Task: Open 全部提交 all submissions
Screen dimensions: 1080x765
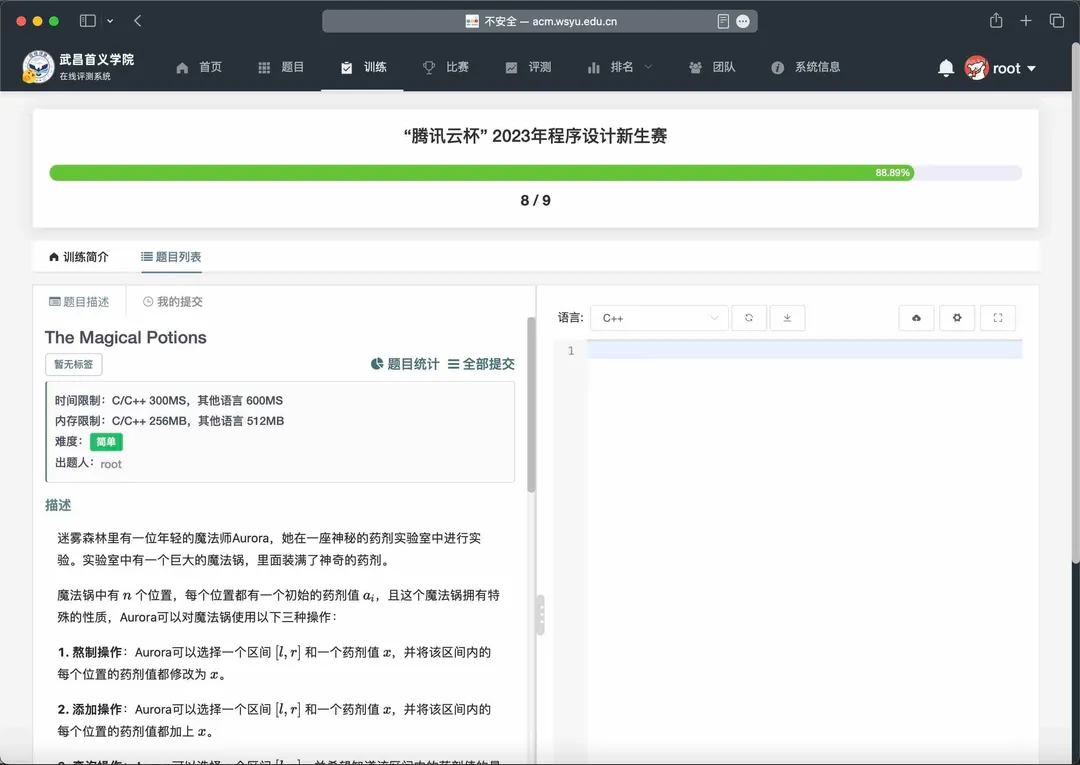Action: coord(481,364)
